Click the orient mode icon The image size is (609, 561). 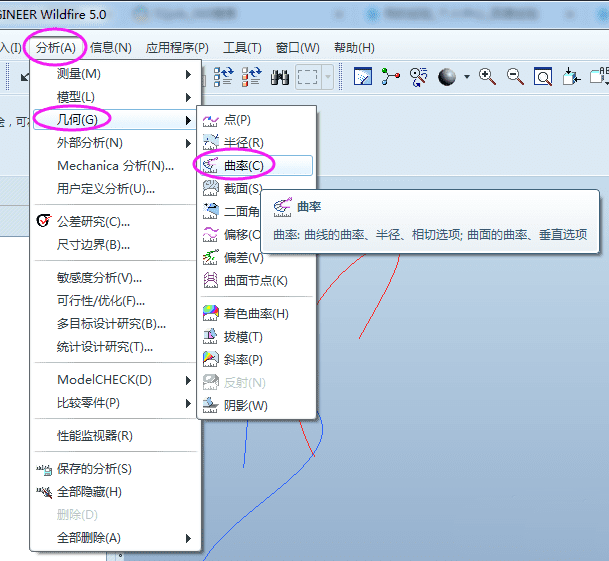[x=418, y=77]
